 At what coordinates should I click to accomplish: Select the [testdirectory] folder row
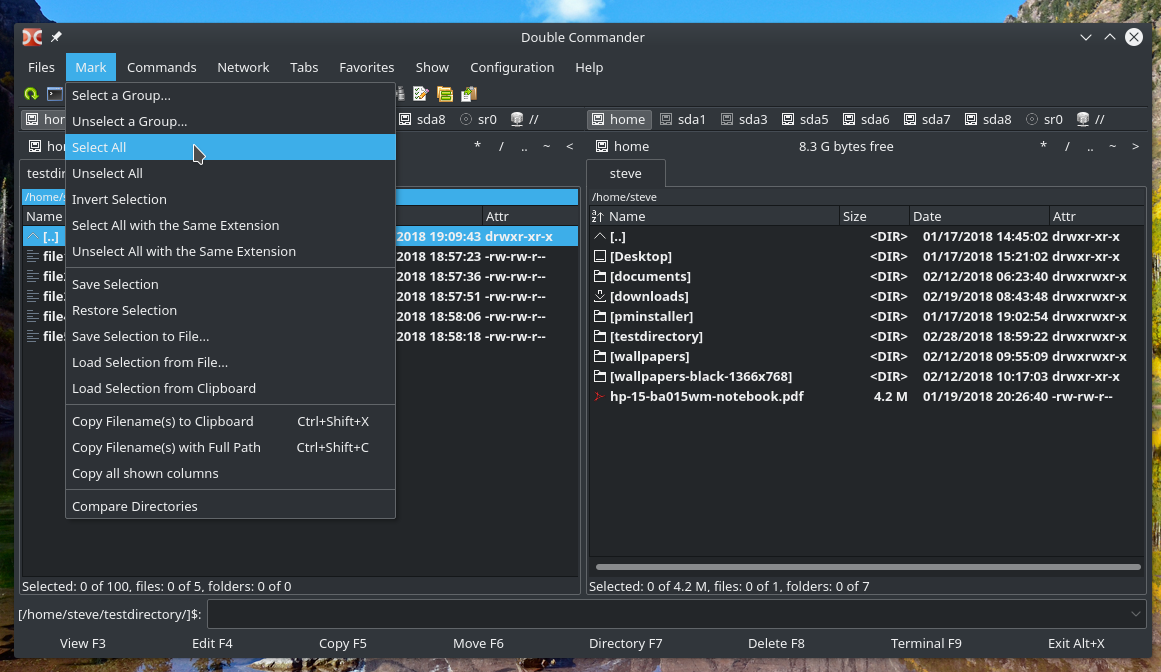click(866, 336)
